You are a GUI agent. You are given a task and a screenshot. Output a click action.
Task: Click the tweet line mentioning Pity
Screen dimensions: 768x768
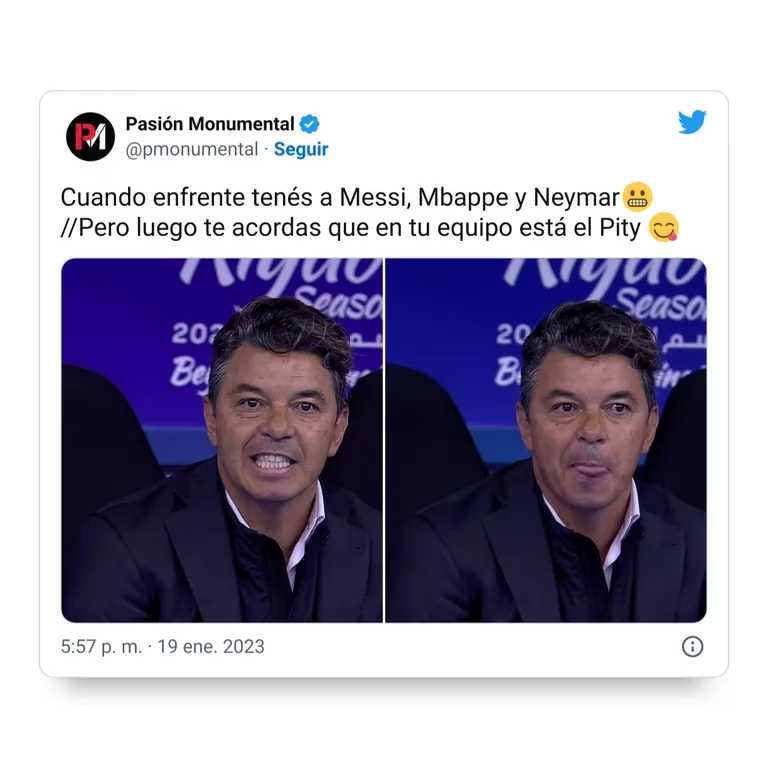(370, 228)
